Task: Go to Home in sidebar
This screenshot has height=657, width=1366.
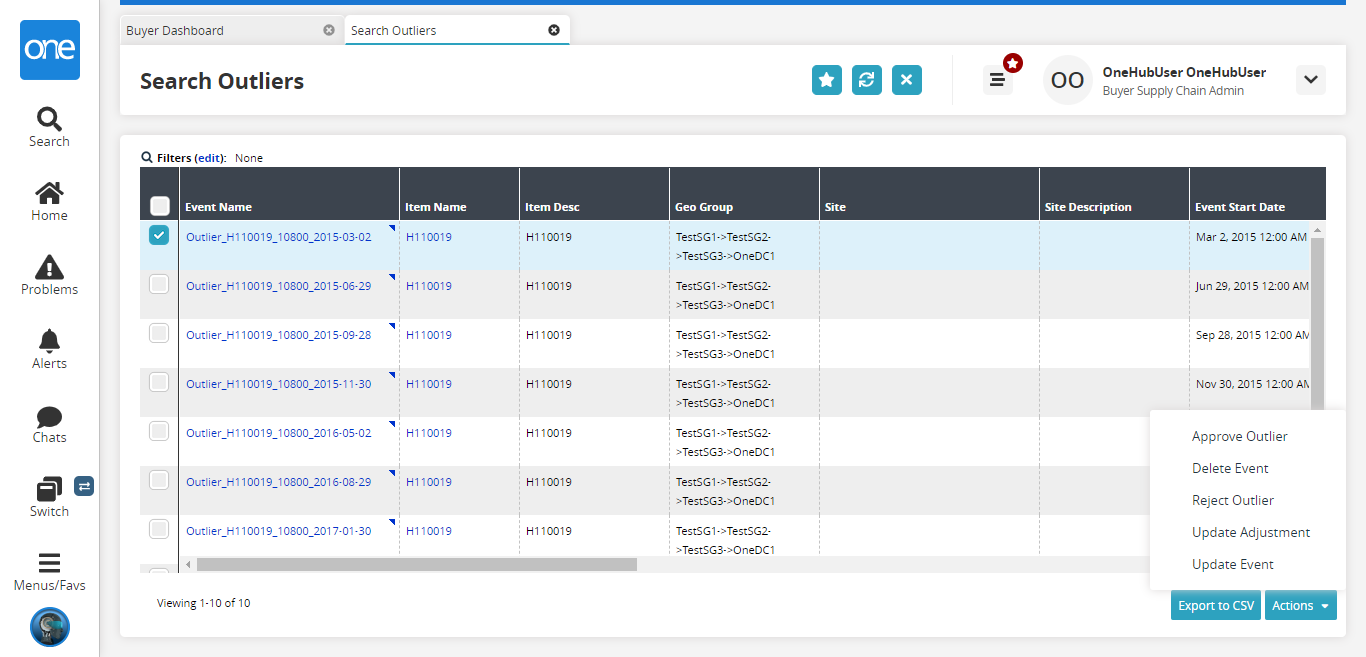Action: 49,201
